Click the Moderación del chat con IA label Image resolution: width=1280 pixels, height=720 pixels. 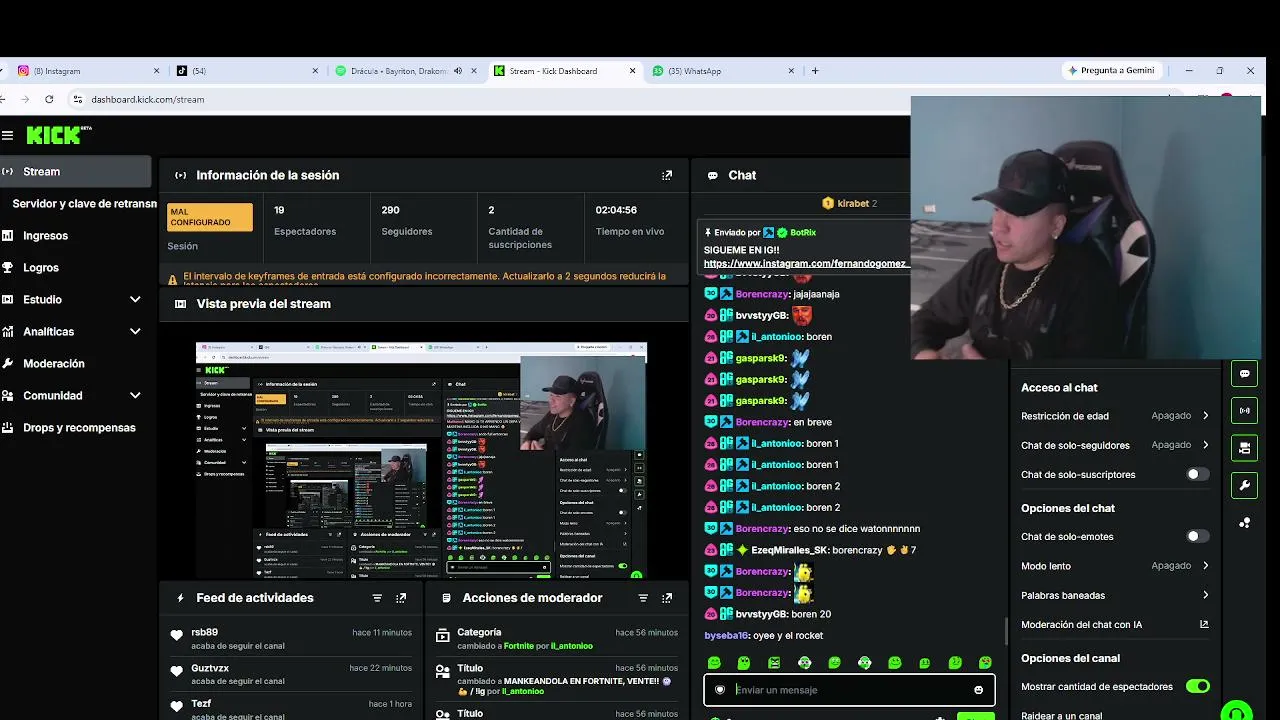[x=1081, y=625]
